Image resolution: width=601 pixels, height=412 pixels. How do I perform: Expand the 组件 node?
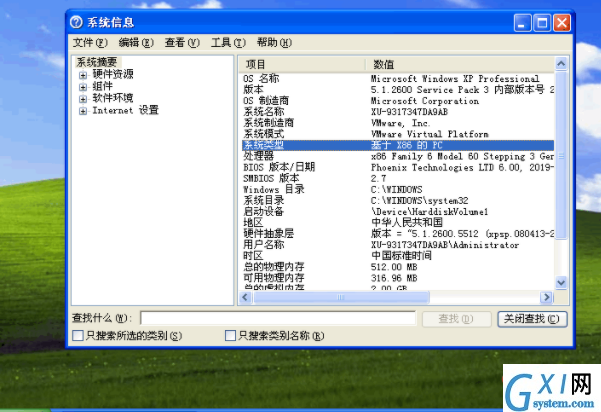83,87
